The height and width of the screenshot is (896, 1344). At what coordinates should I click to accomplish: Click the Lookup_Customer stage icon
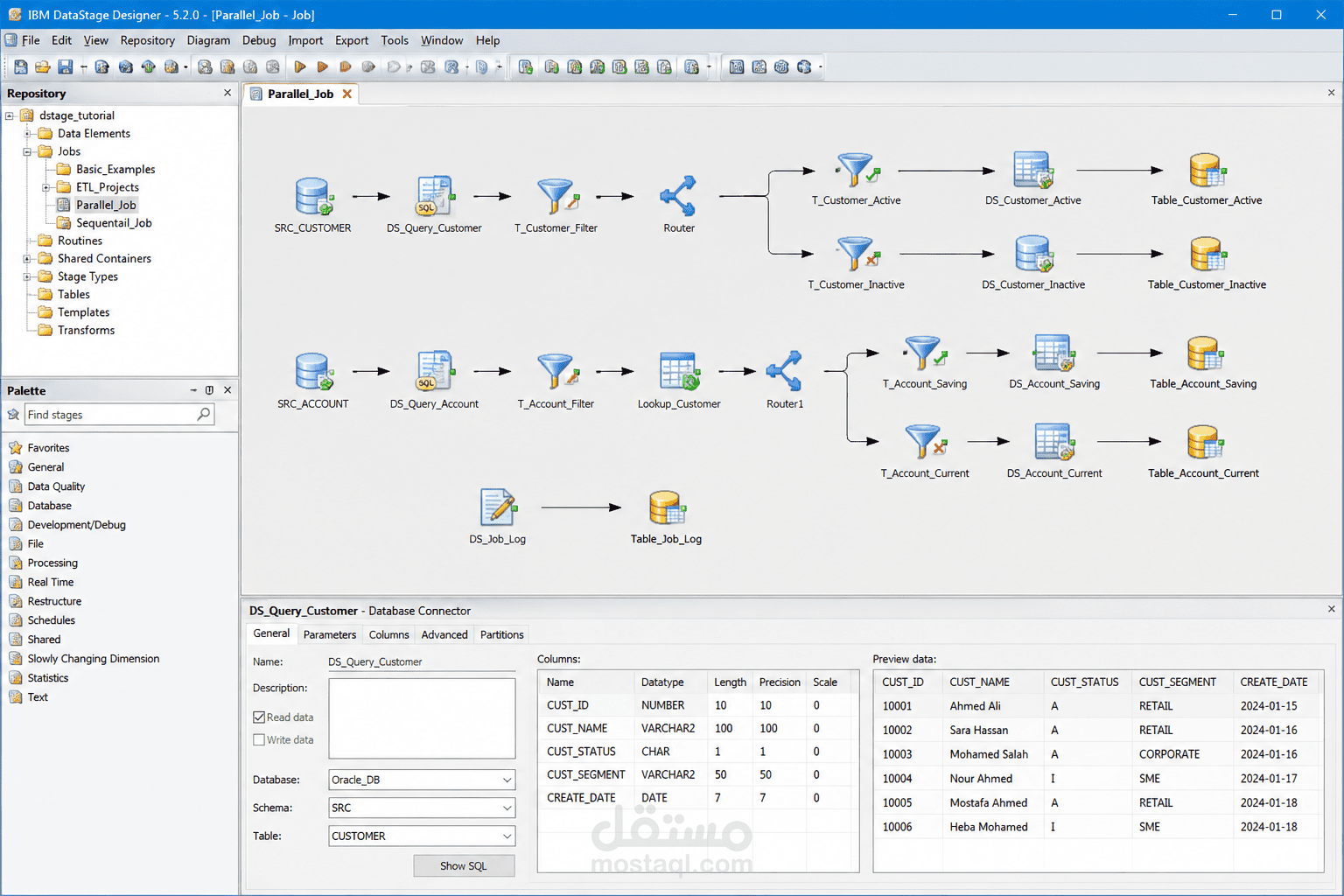(679, 372)
